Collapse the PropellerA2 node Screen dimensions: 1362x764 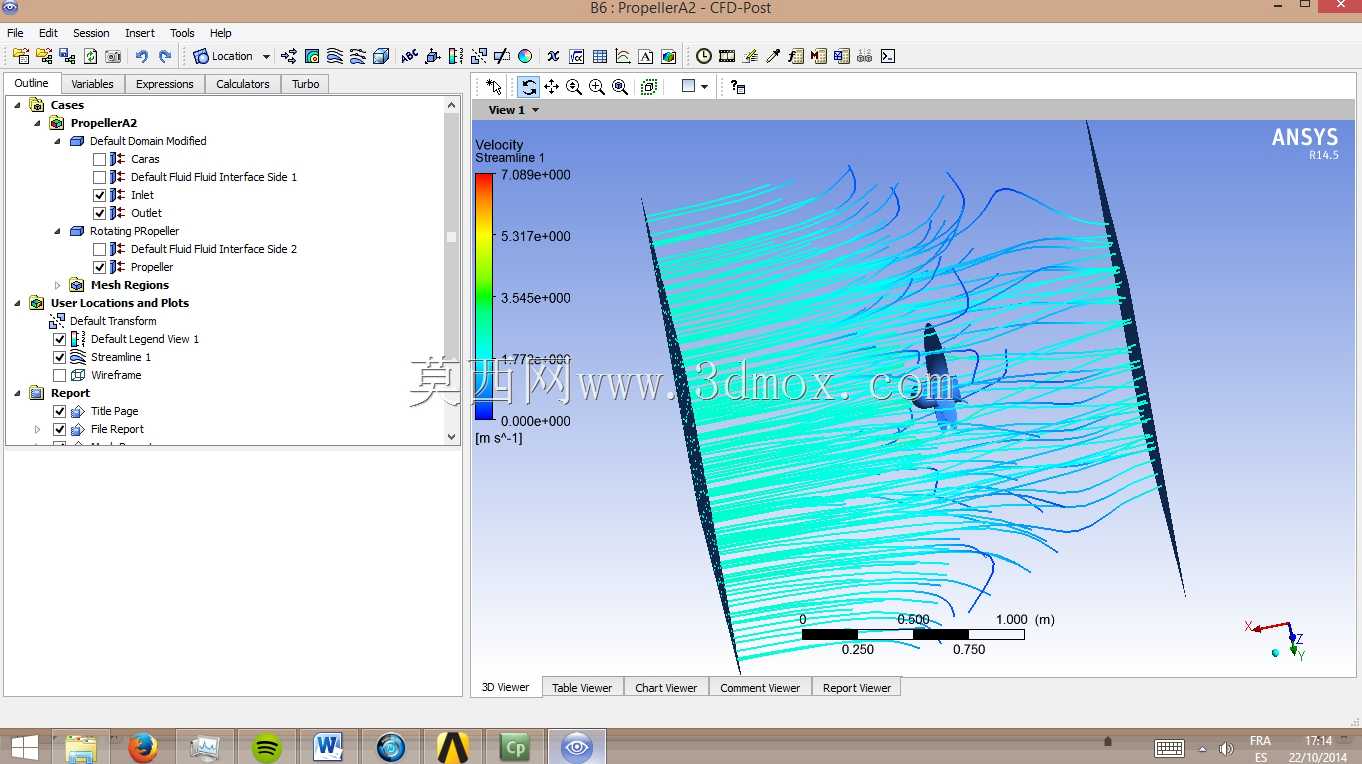pos(37,123)
